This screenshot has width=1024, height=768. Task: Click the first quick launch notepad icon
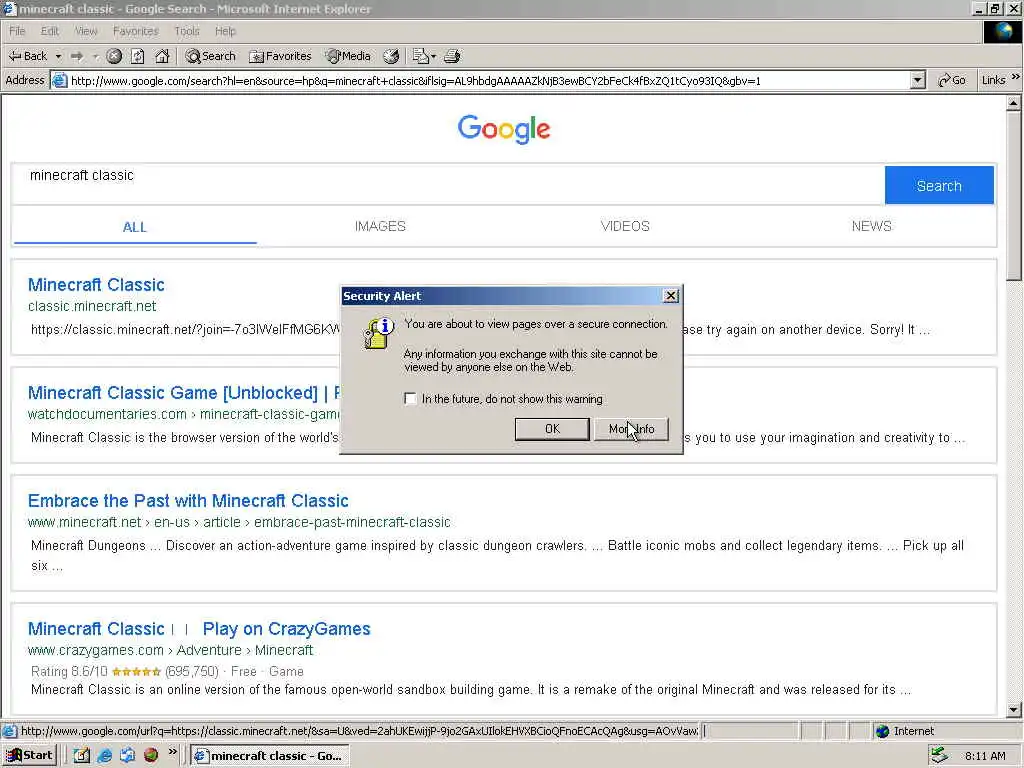(x=82, y=756)
